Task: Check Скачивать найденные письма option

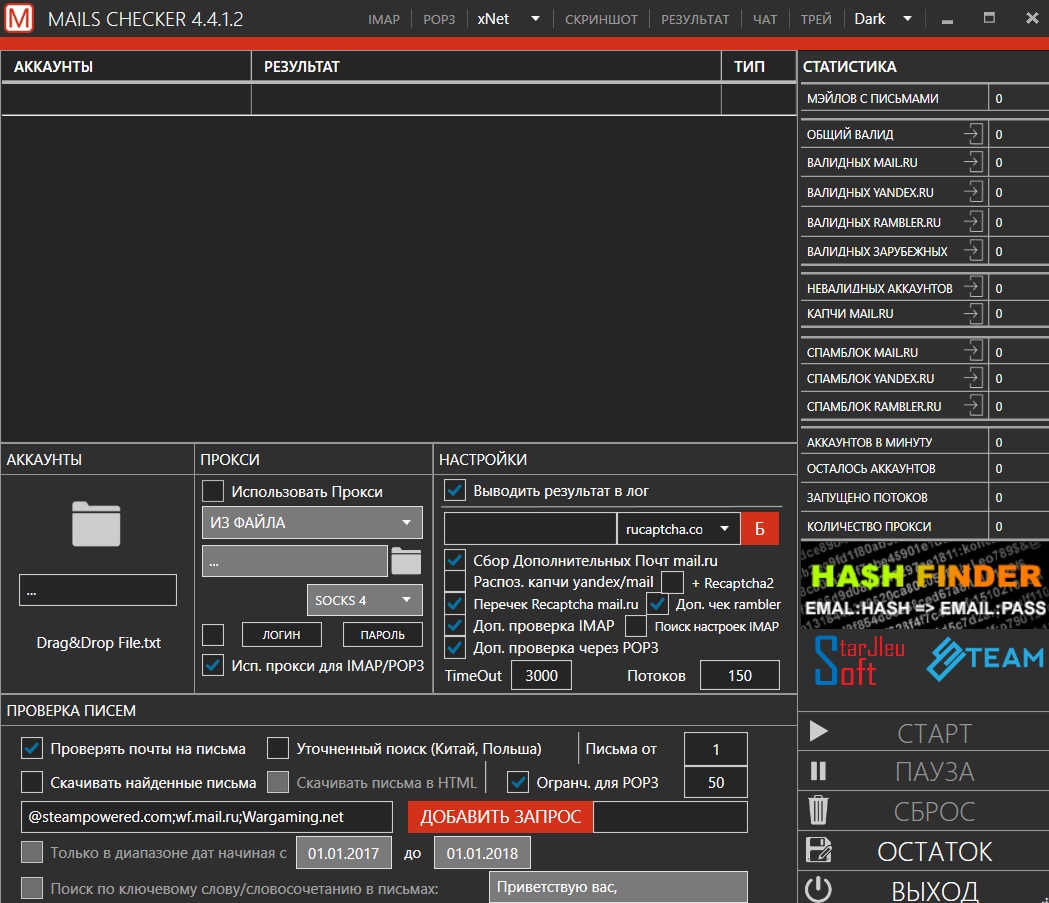Action: (33, 782)
